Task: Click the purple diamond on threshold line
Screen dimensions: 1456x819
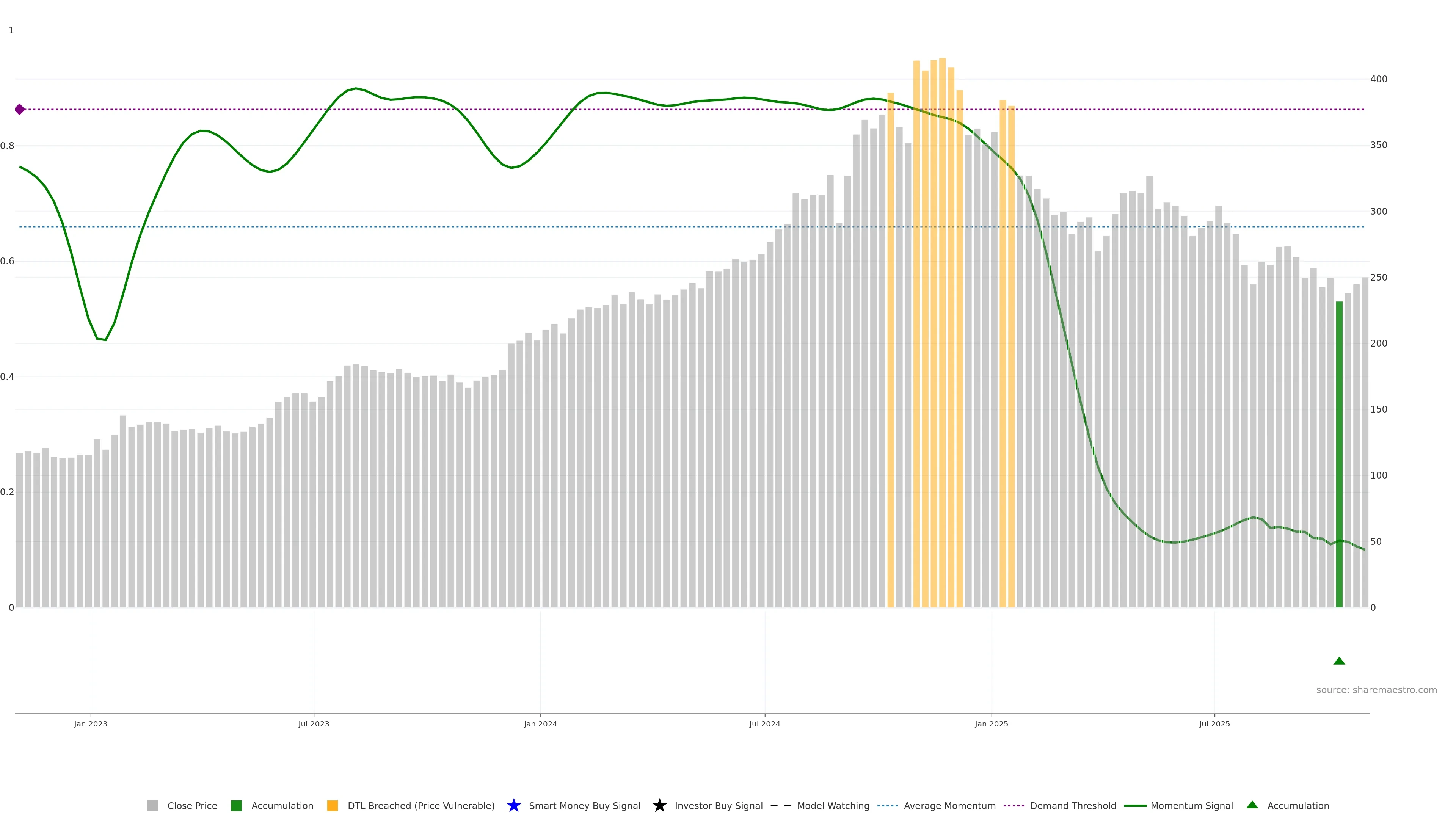Action: tap(20, 109)
